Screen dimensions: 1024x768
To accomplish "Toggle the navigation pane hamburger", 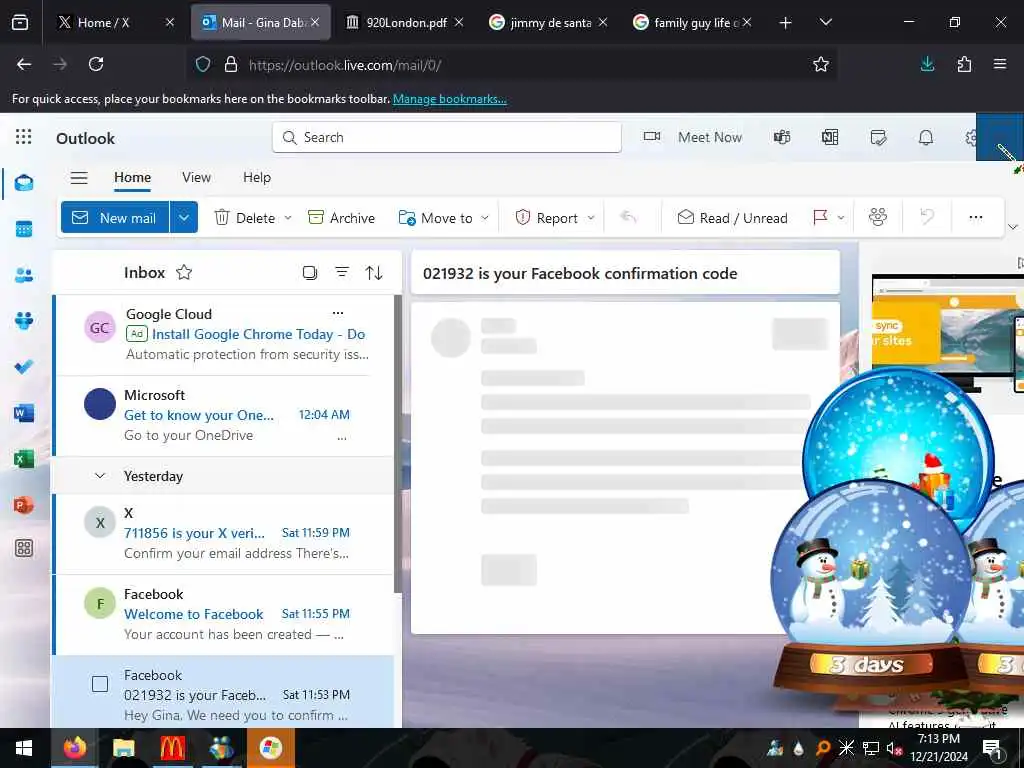I will tap(79, 178).
